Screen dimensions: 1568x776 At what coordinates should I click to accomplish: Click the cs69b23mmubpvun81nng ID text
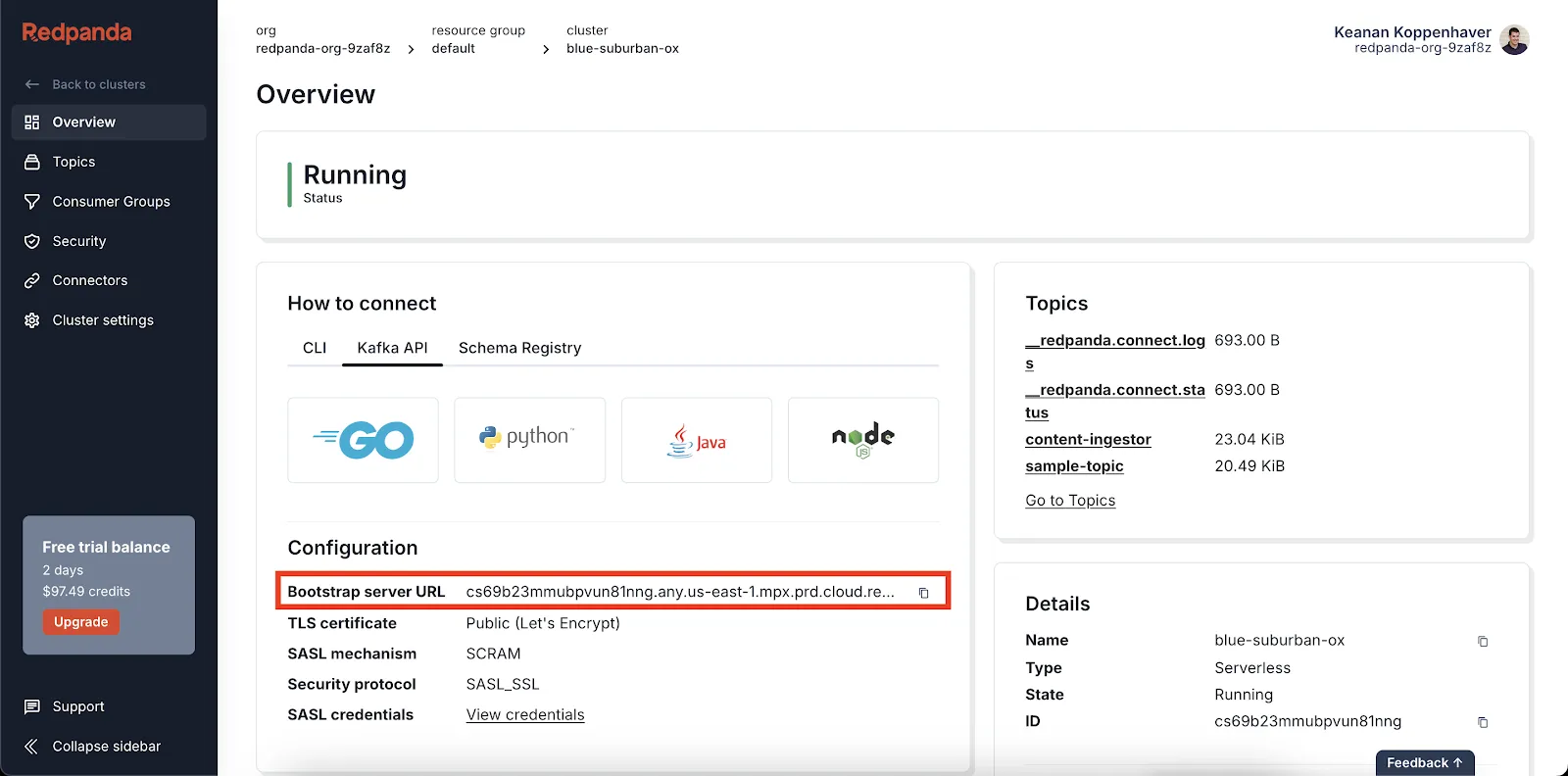(x=1307, y=721)
